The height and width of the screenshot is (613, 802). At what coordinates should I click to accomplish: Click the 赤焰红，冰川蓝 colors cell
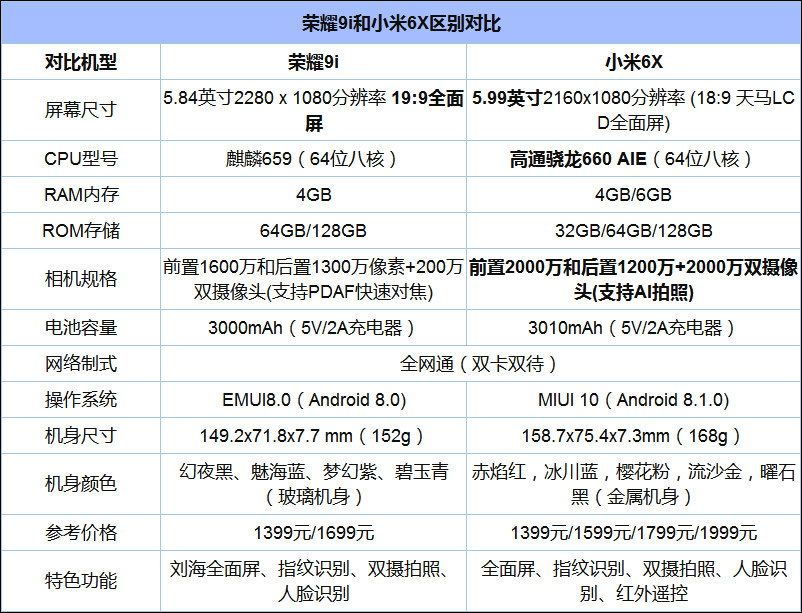coord(633,484)
